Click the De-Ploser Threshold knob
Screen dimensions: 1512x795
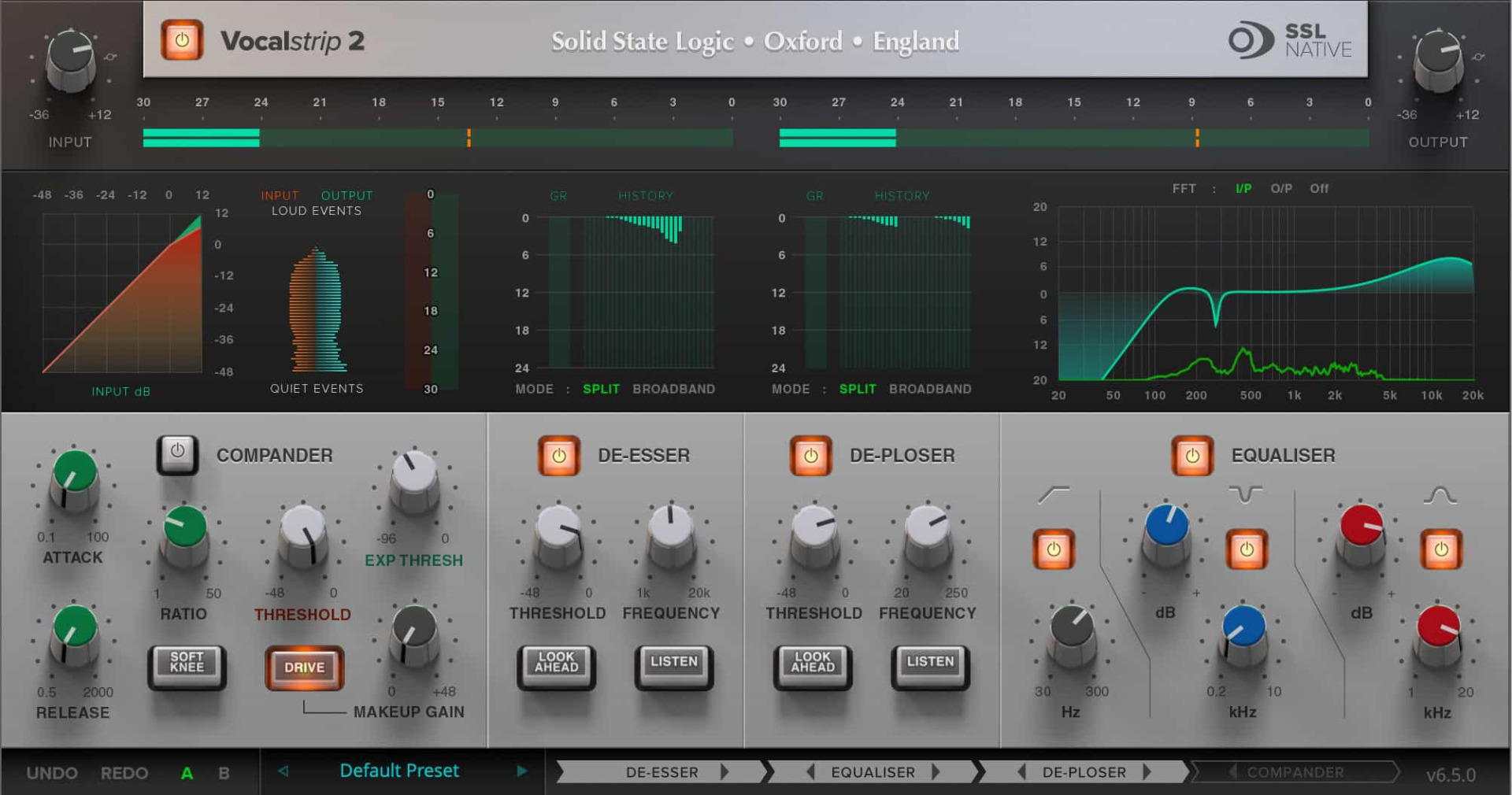(x=814, y=535)
